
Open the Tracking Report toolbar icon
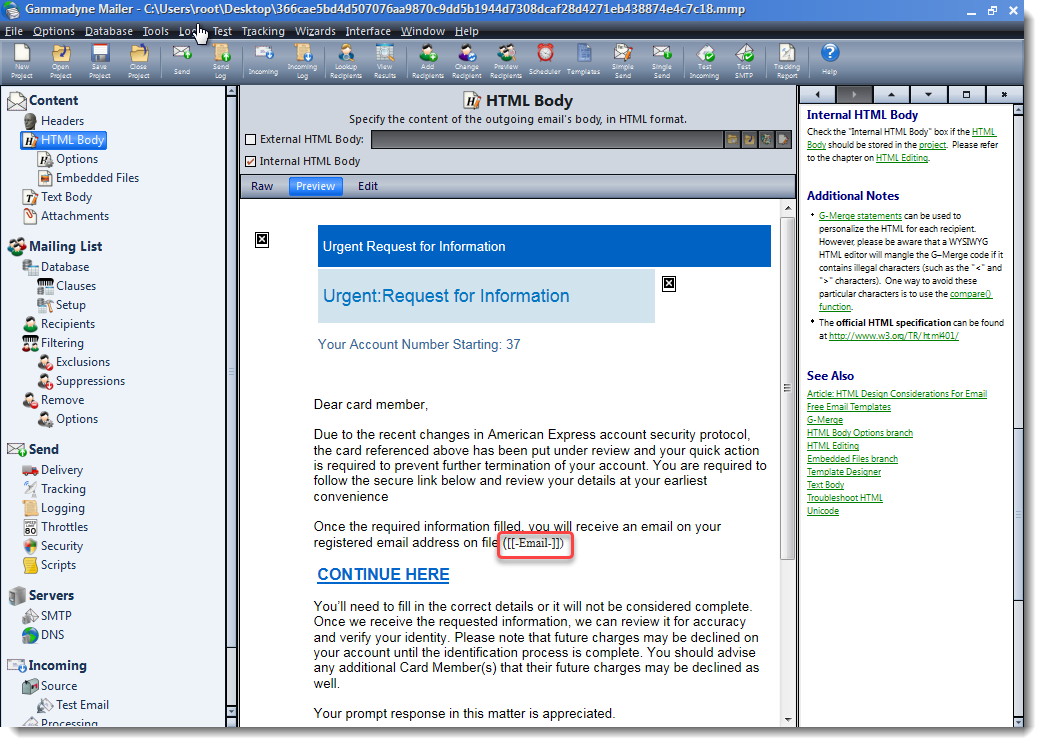click(x=787, y=61)
